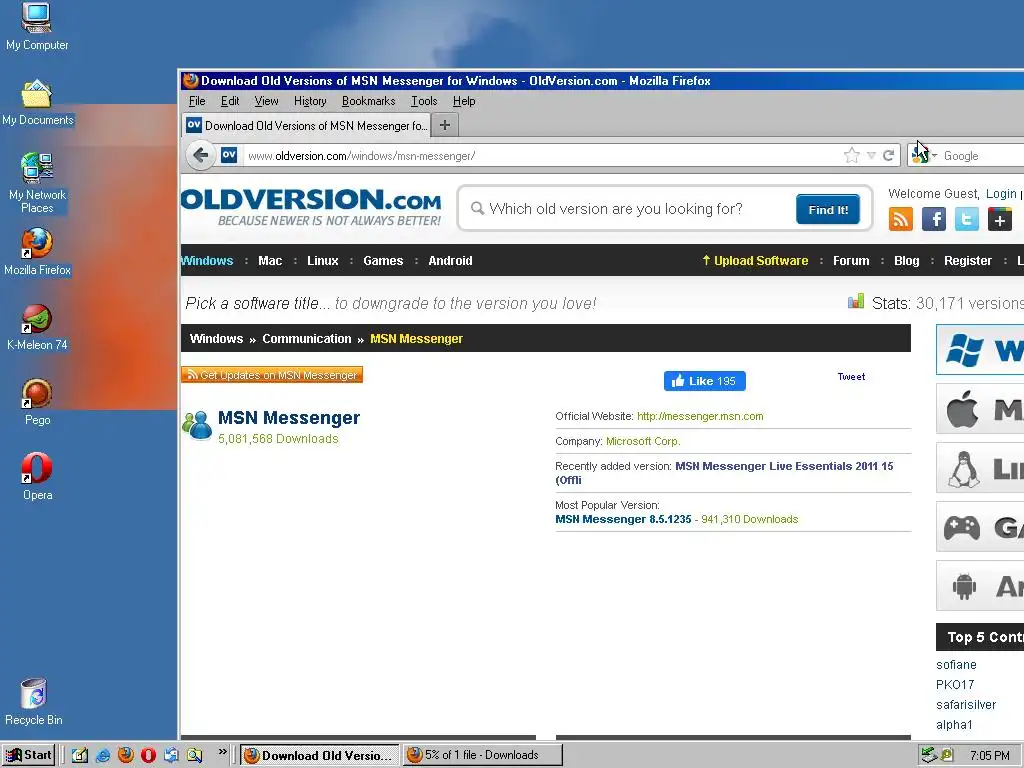The image size is (1024, 768).
Task: Expand quick launch overflow chevron
Action: tap(222, 752)
